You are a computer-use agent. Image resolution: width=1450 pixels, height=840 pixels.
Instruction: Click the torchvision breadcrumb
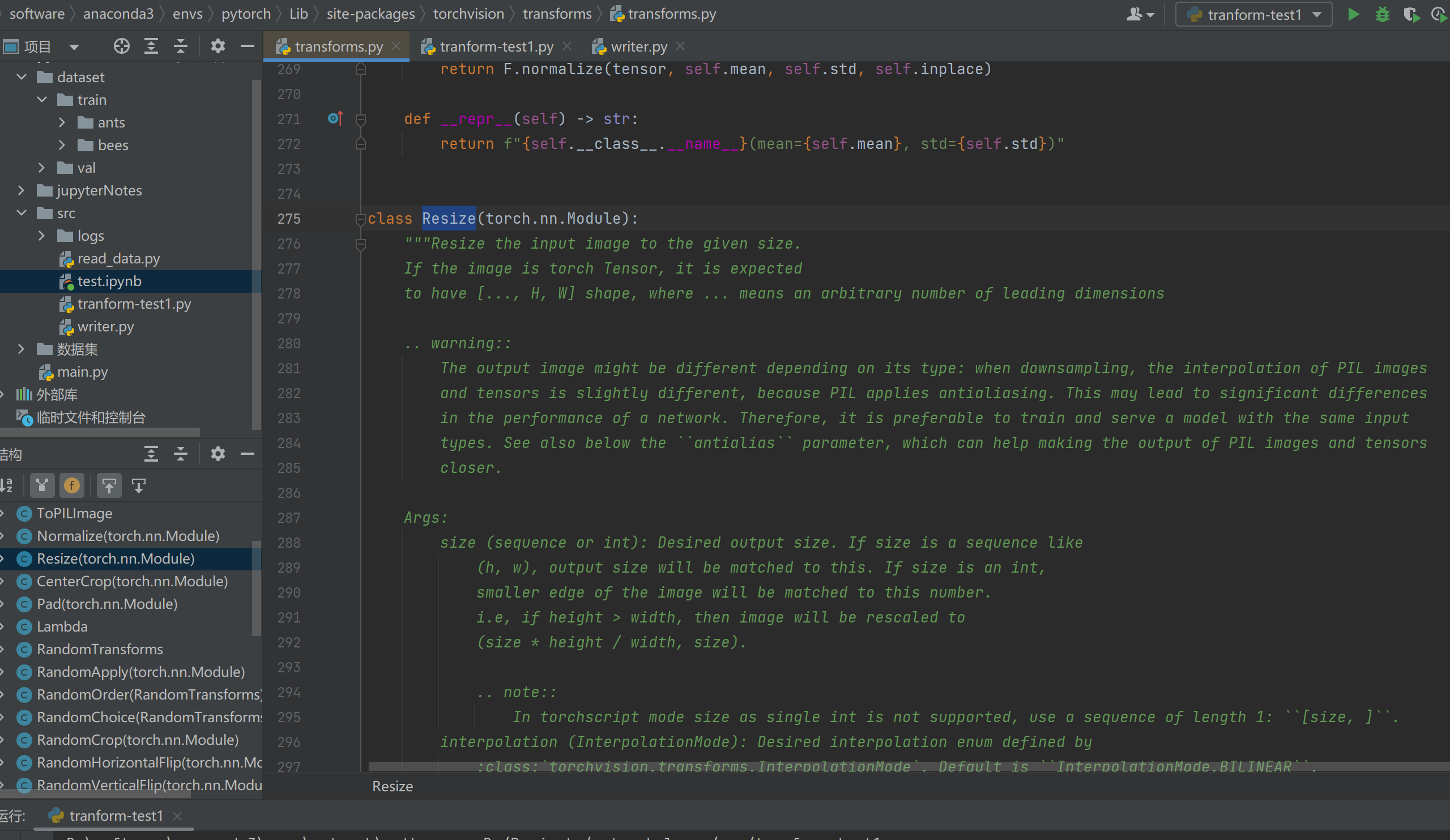point(468,14)
